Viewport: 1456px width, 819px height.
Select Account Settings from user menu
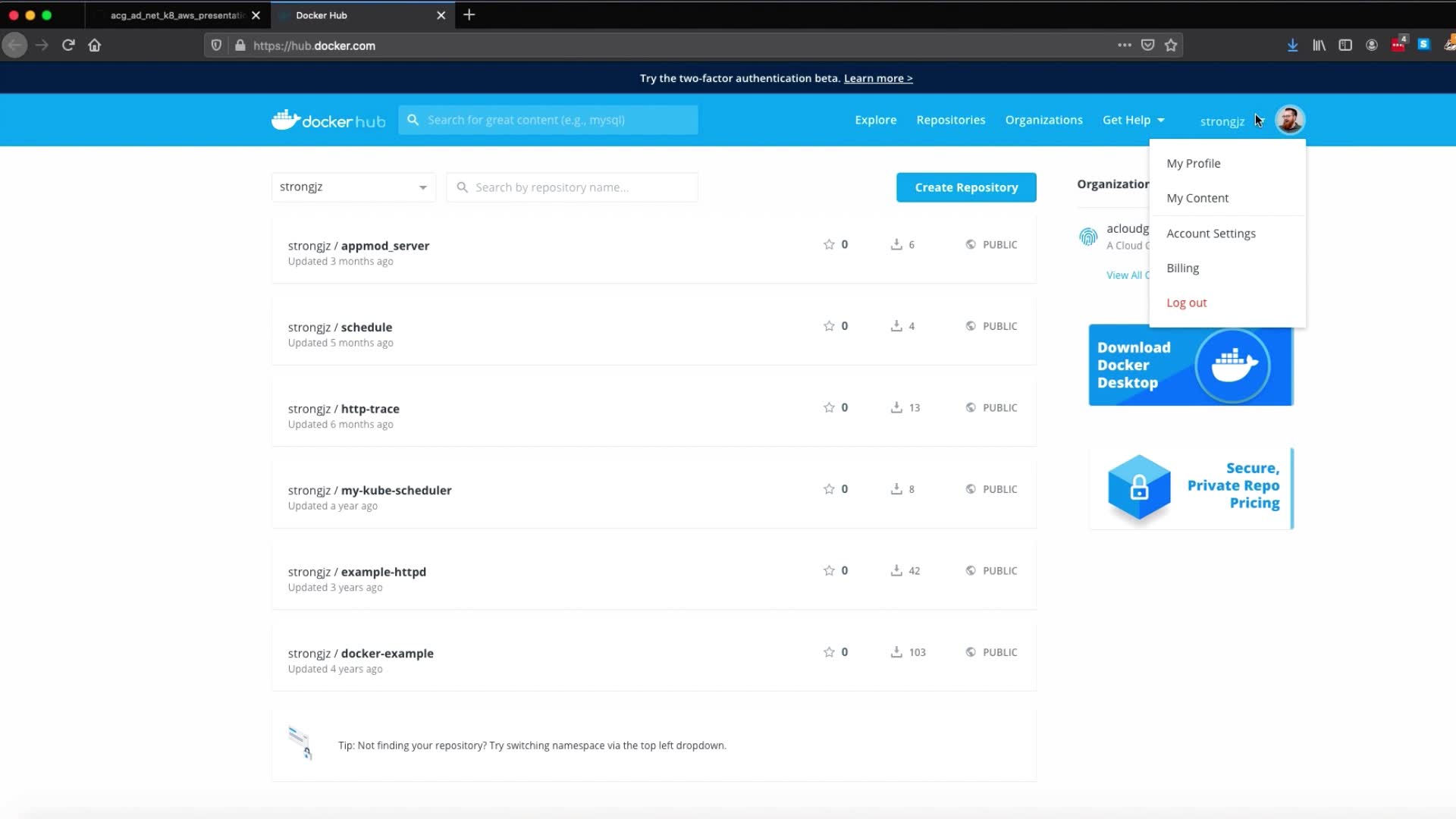(1211, 234)
